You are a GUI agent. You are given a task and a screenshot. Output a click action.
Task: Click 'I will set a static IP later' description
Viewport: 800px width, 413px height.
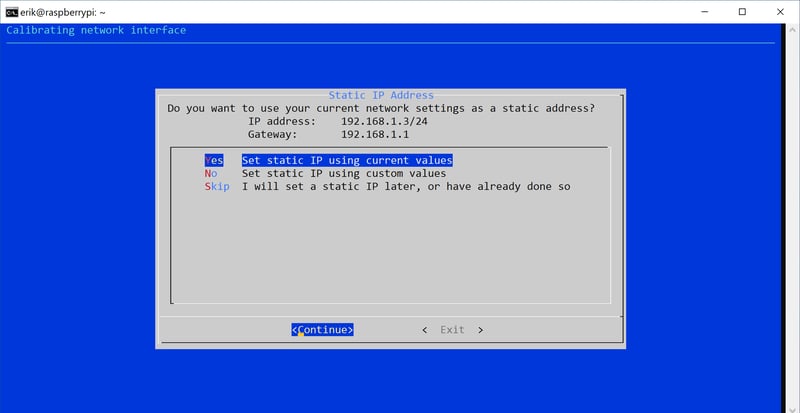(x=406, y=186)
